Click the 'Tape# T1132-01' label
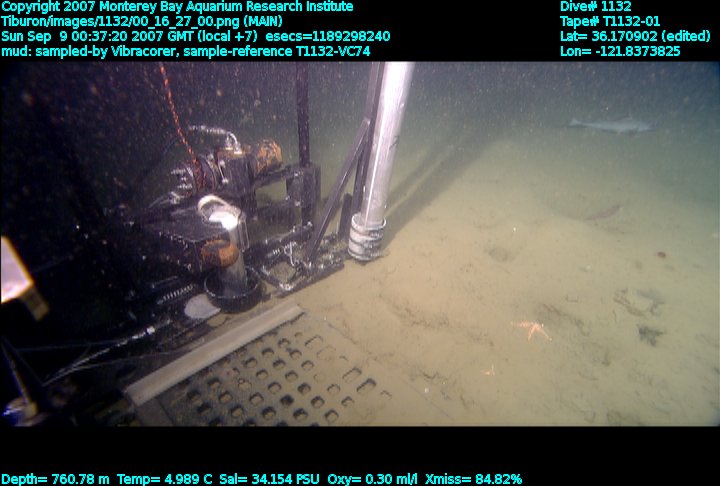The image size is (720, 486). 610,22
